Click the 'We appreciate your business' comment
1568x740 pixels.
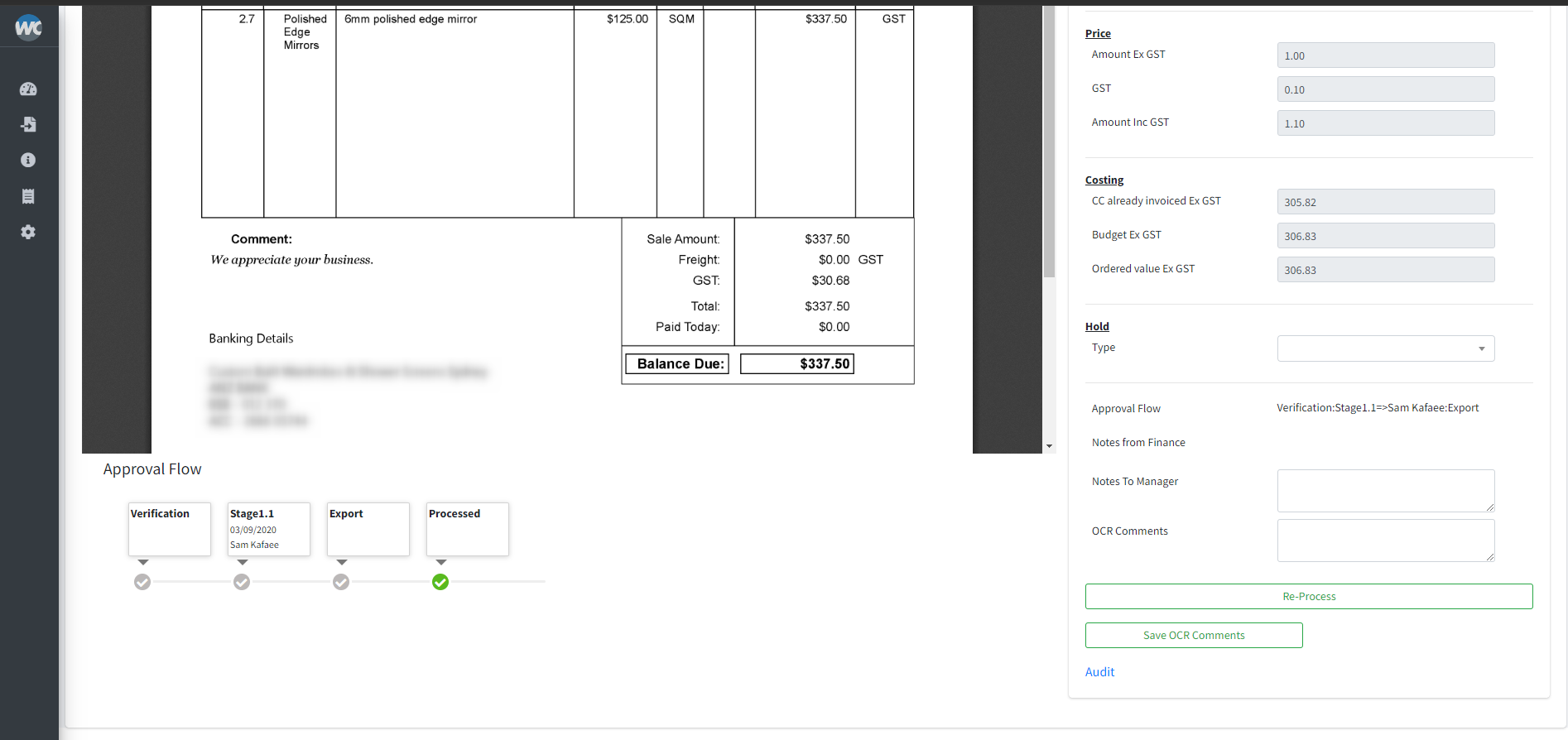[292, 260]
